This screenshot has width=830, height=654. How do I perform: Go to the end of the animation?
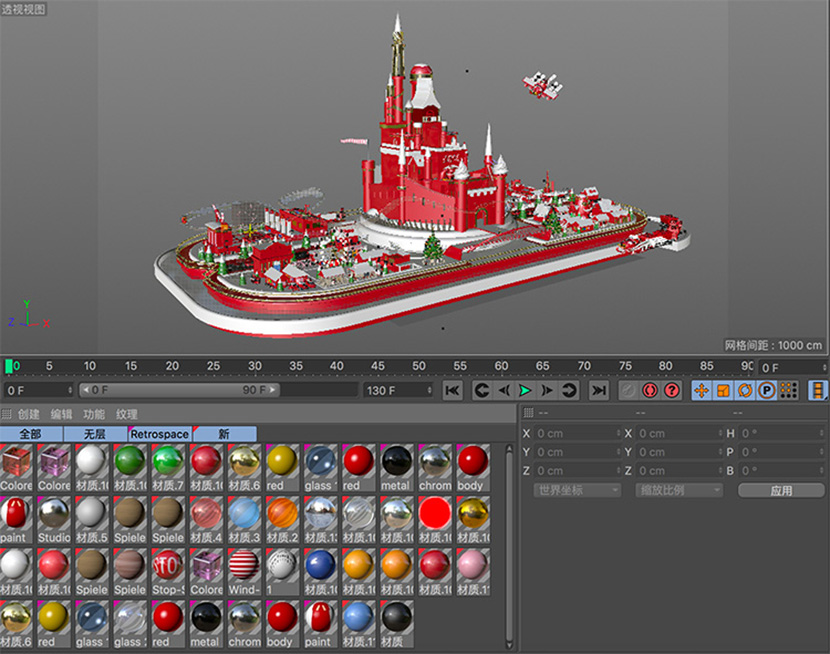(x=599, y=390)
